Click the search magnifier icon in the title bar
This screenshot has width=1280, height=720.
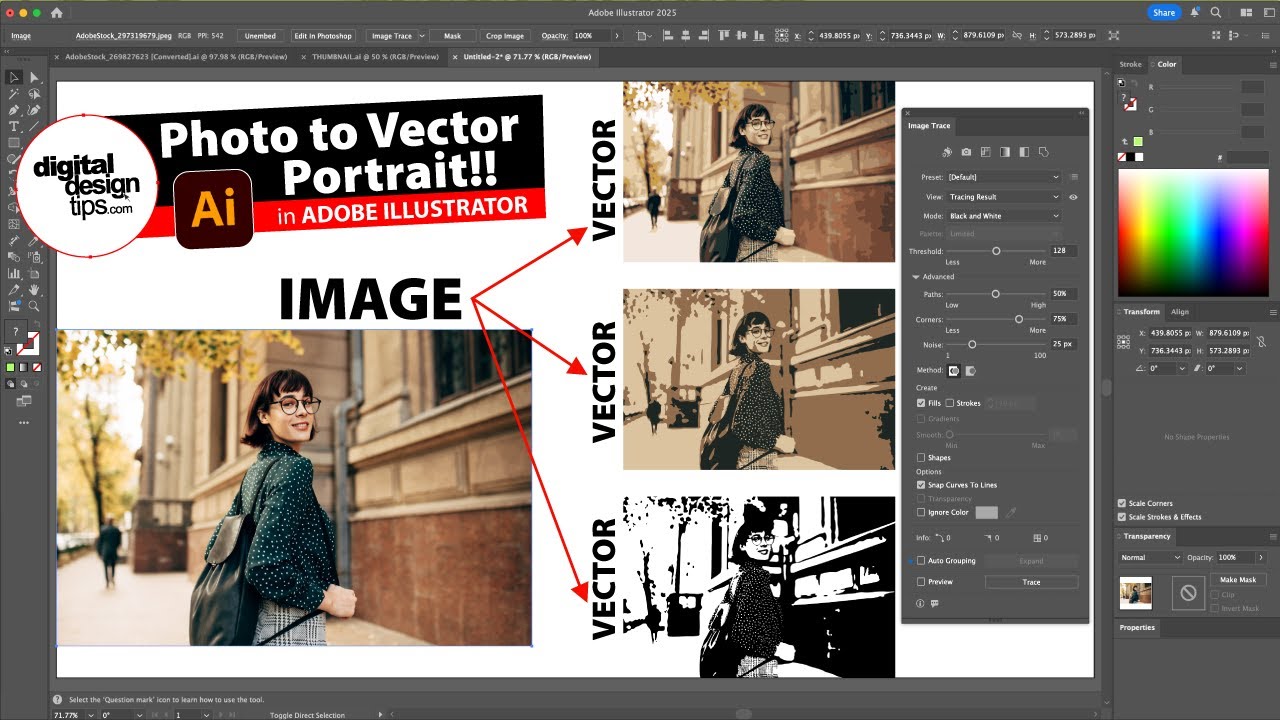pos(1216,12)
